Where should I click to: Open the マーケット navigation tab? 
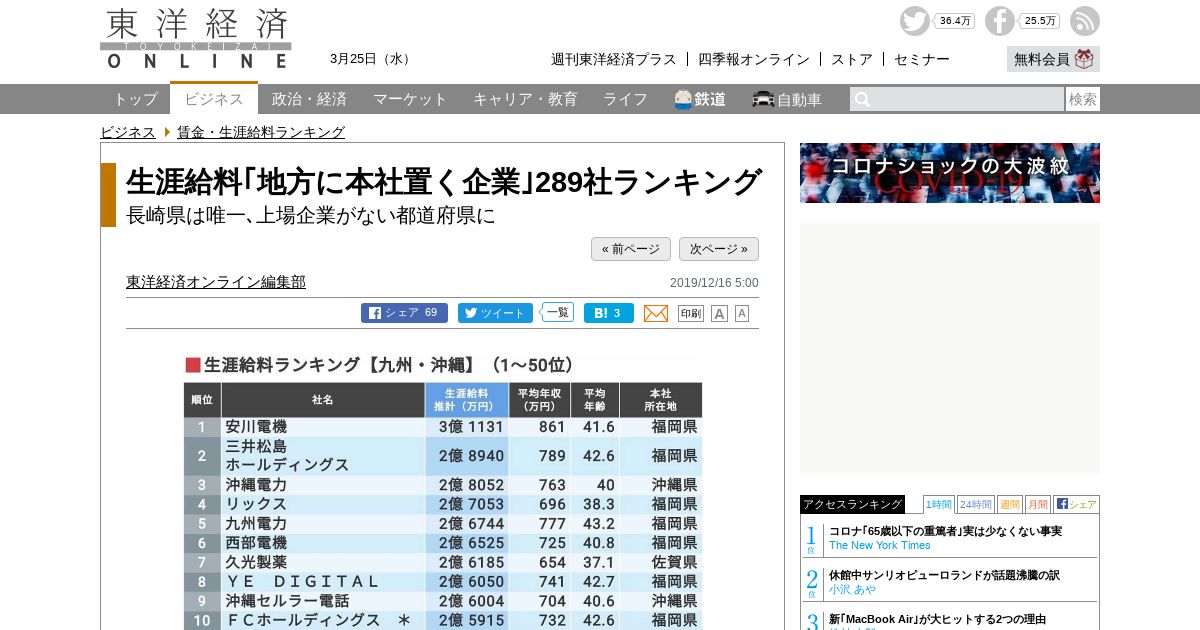pyautogui.click(x=410, y=99)
